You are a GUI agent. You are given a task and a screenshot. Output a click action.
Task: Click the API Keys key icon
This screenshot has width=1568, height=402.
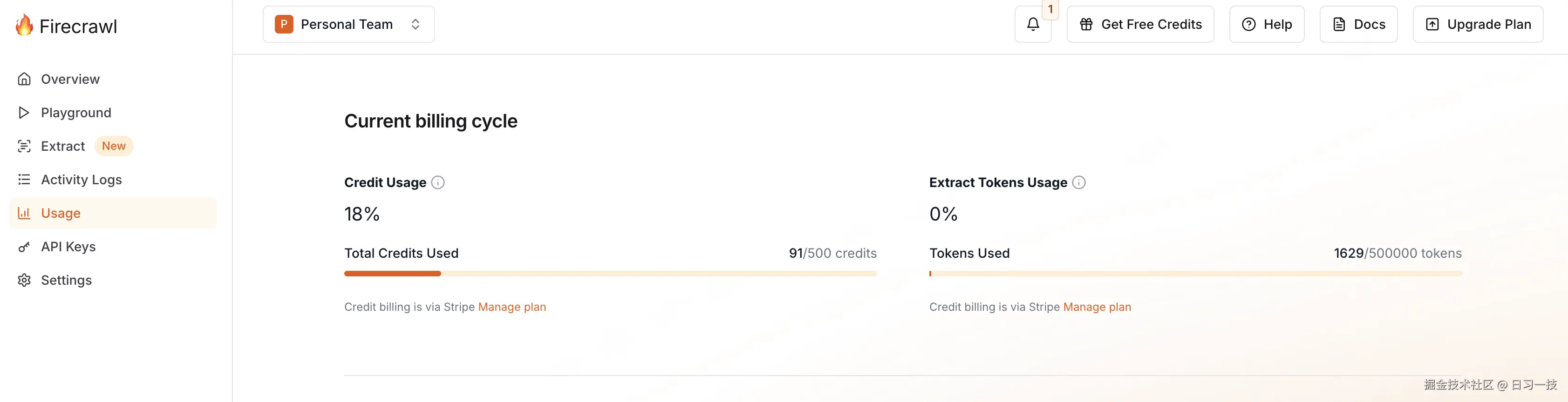coord(24,247)
